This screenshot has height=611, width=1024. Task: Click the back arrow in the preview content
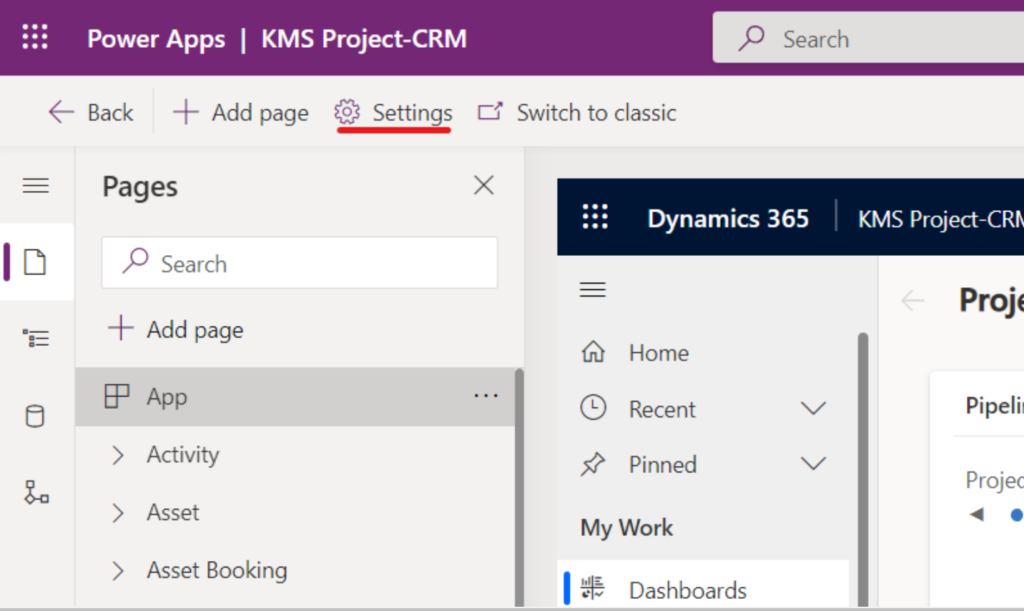click(912, 300)
